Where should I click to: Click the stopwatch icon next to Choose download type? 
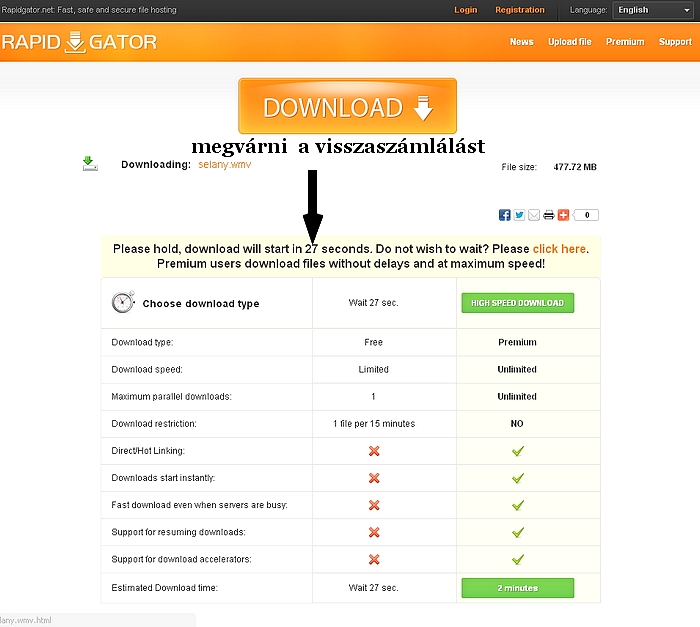123,302
